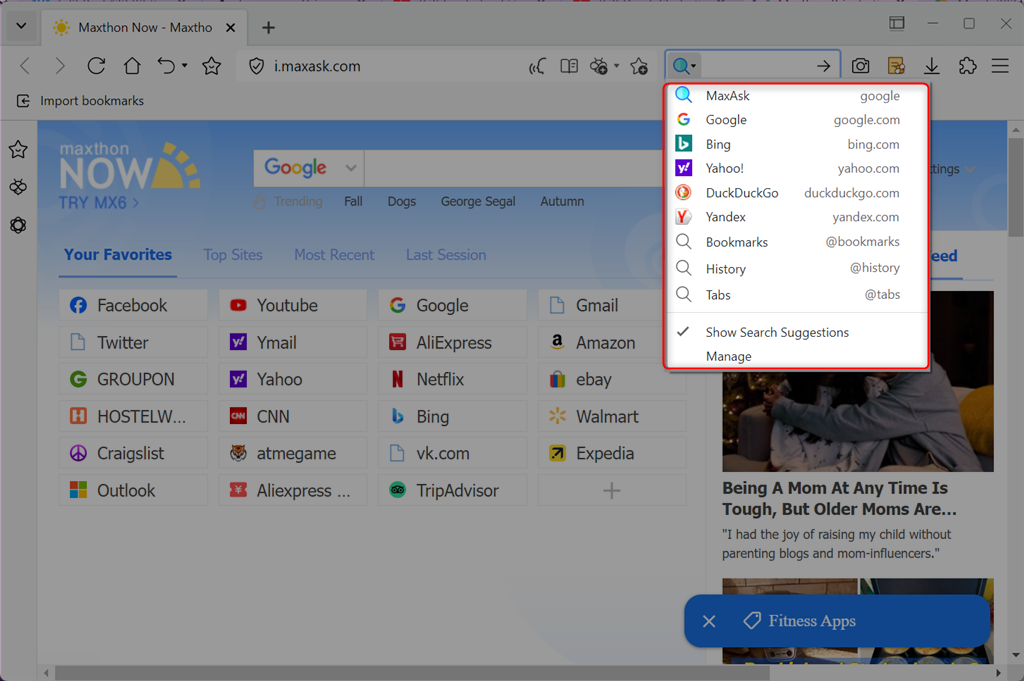Open the Youtube favorite
This screenshot has width=1024, height=681.
[x=293, y=305]
